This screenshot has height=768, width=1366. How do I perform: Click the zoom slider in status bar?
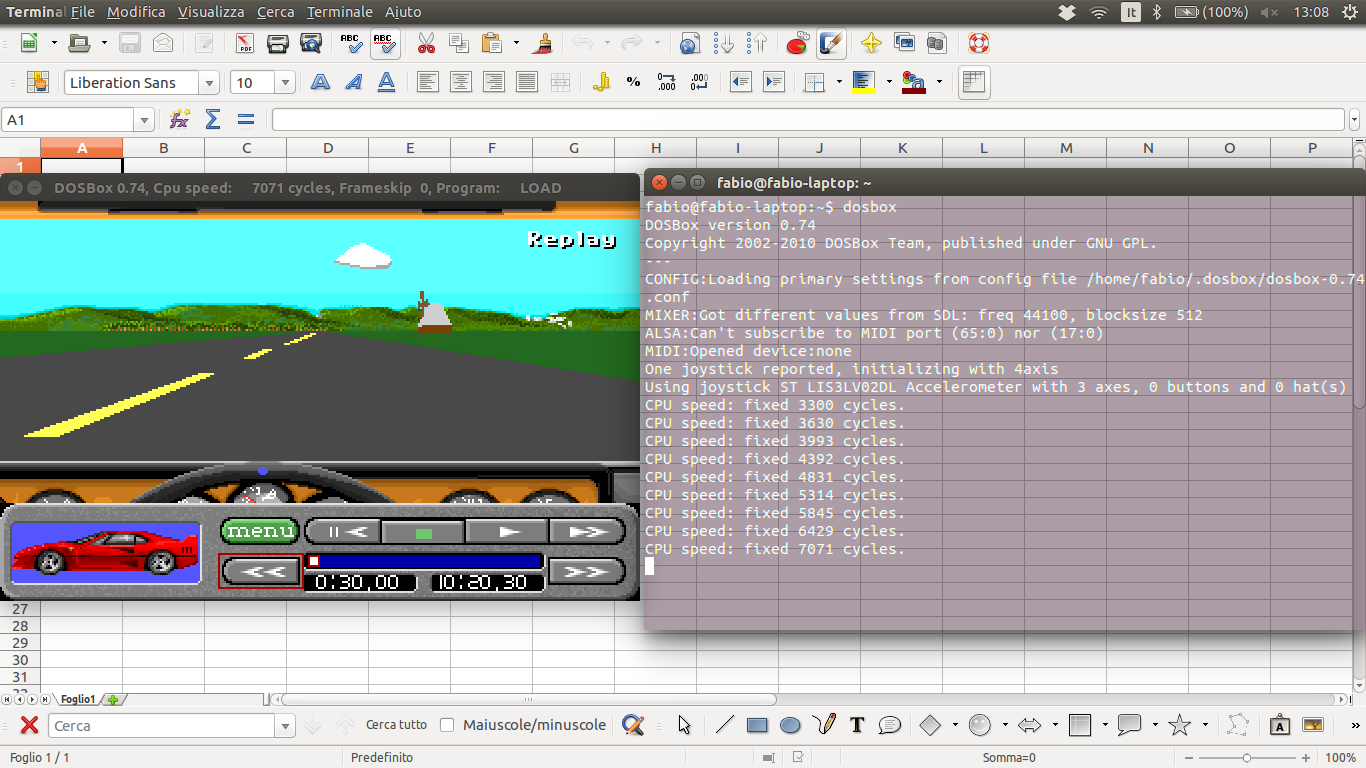click(x=1246, y=758)
